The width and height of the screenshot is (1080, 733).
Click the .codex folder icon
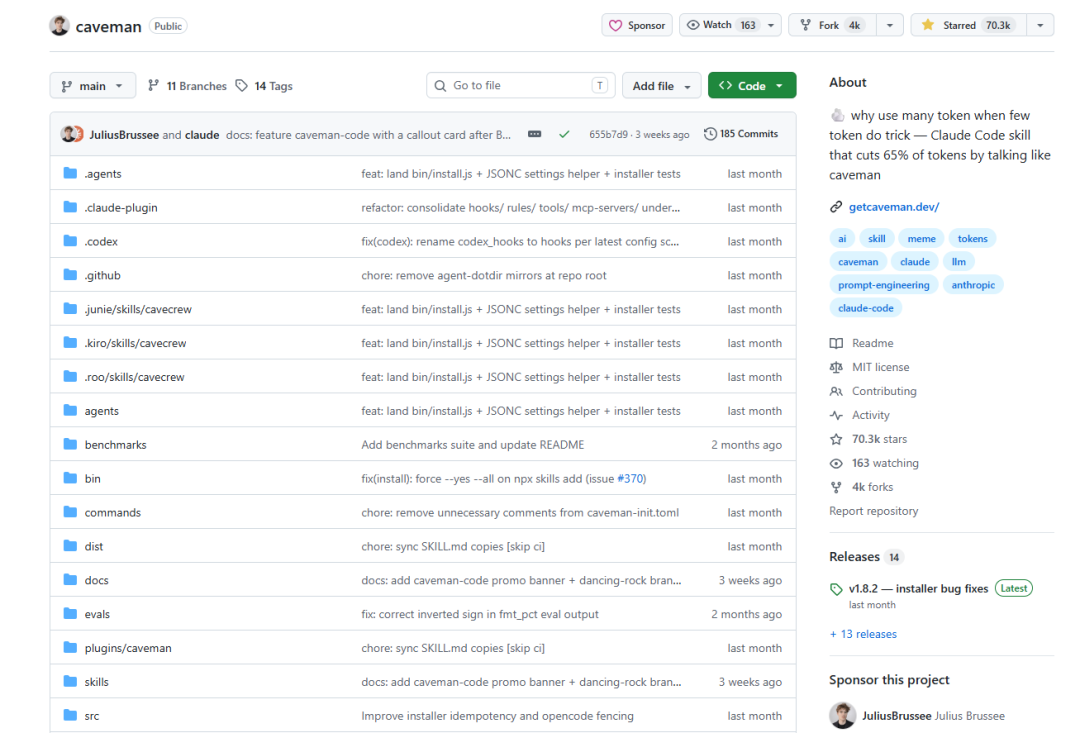(x=70, y=241)
